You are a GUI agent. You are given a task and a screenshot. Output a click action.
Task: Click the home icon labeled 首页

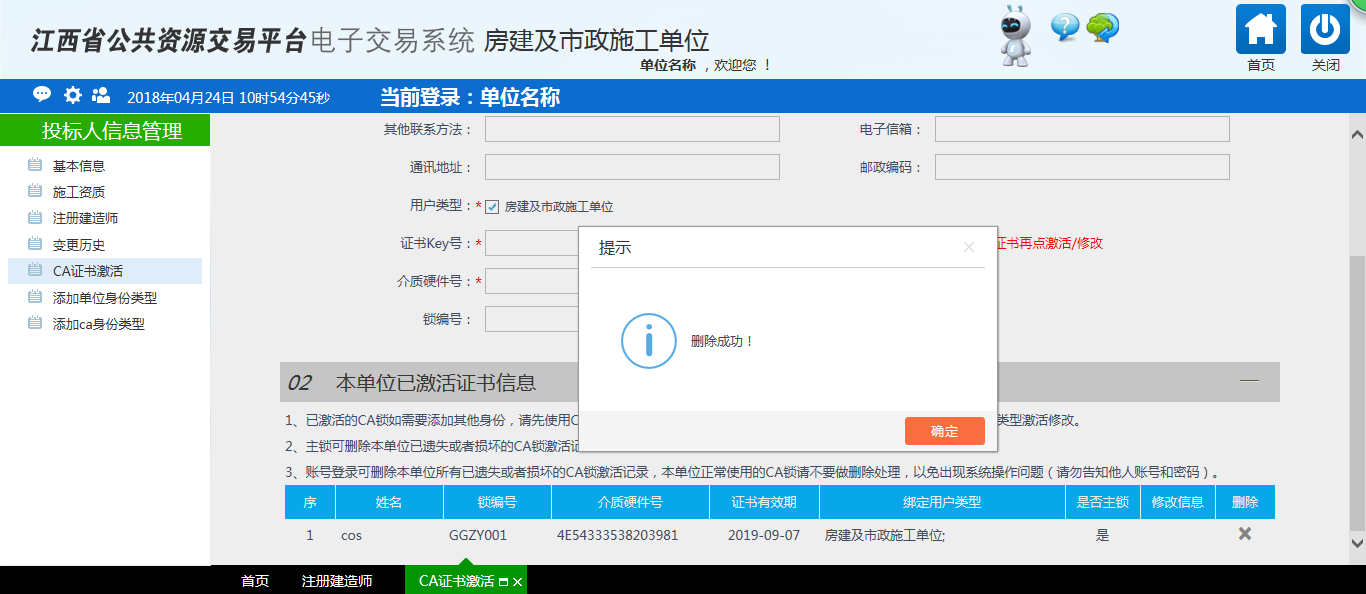coord(1260,30)
